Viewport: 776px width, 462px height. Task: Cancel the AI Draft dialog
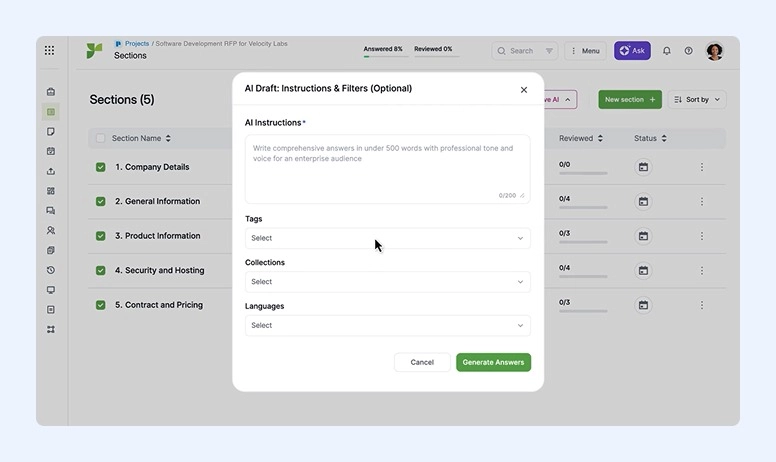pos(422,362)
